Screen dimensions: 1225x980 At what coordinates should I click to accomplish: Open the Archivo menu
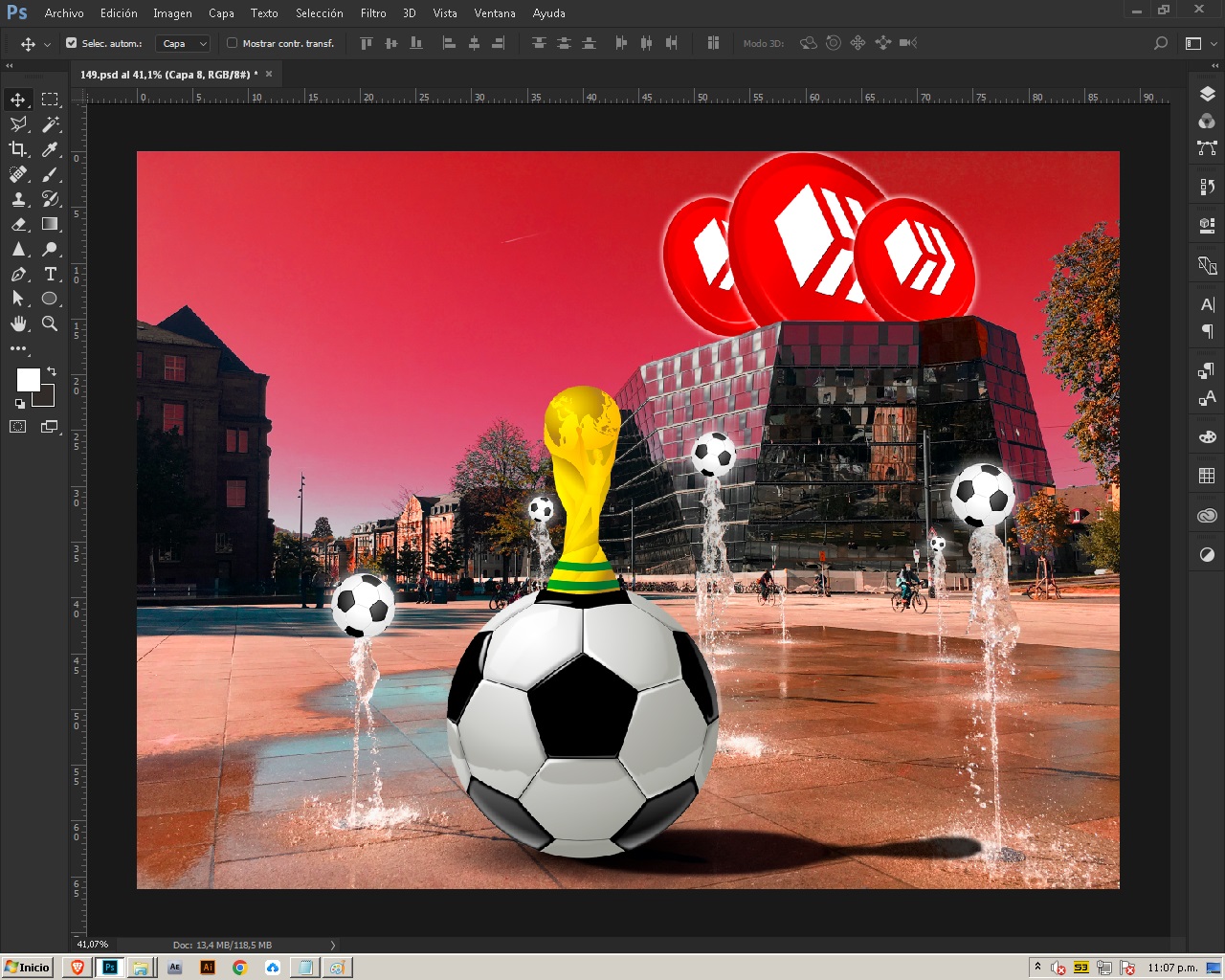click(x=64, y=13)
